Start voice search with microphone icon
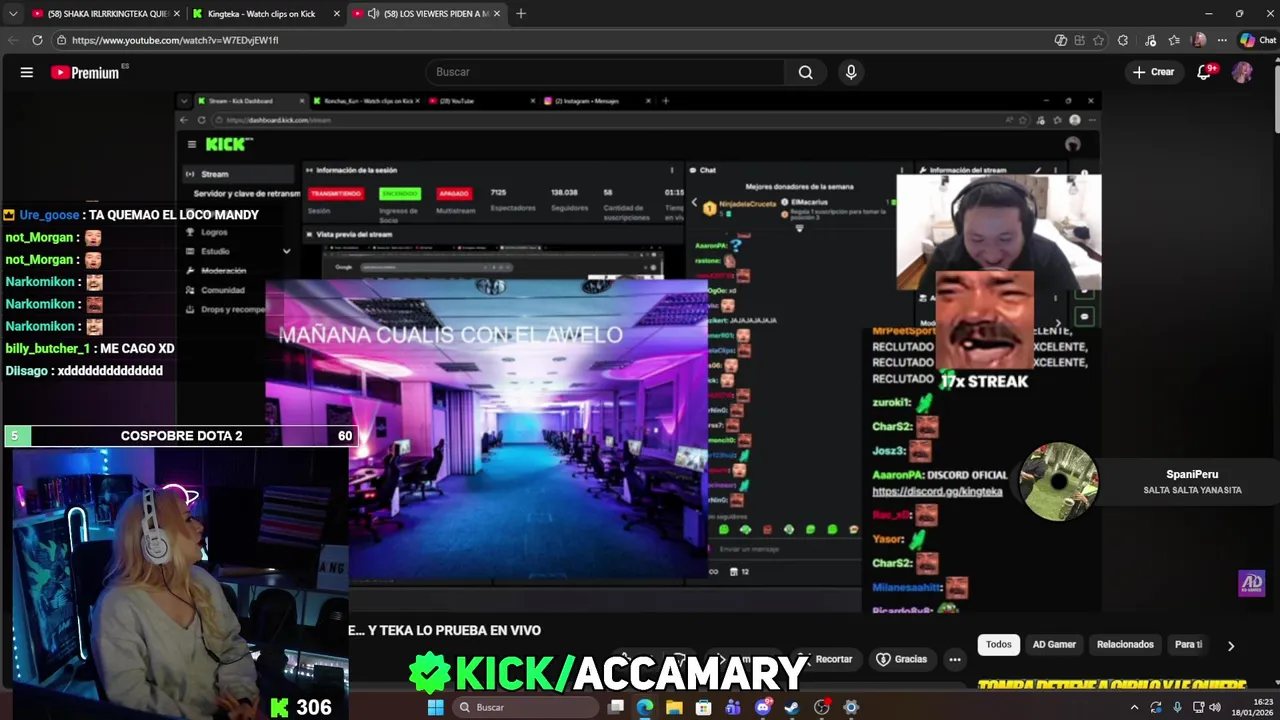The height and width of the screenshot is (720, 1280). click(x=851, y=72)
